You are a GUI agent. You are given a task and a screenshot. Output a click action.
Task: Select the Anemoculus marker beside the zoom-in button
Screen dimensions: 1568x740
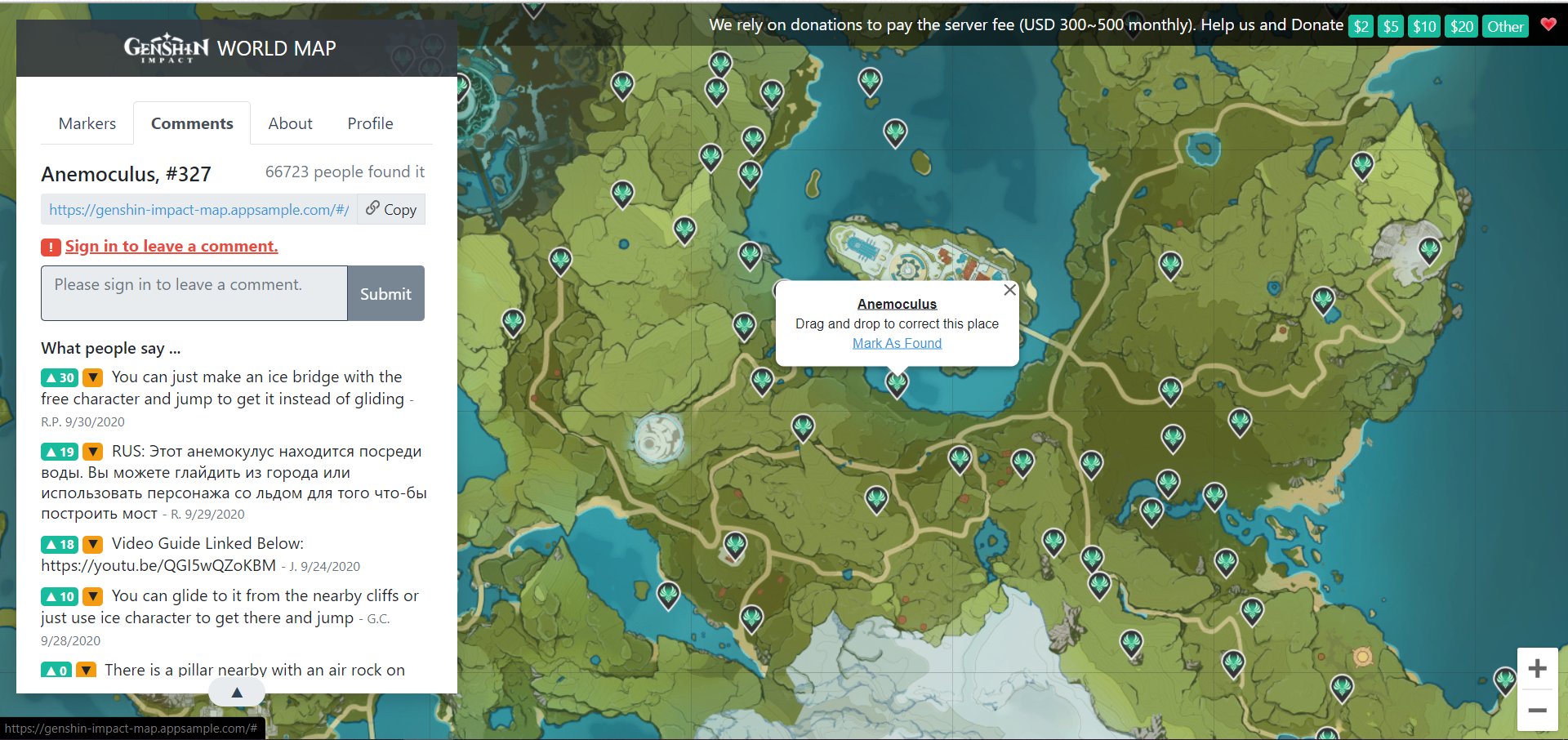1504,680
